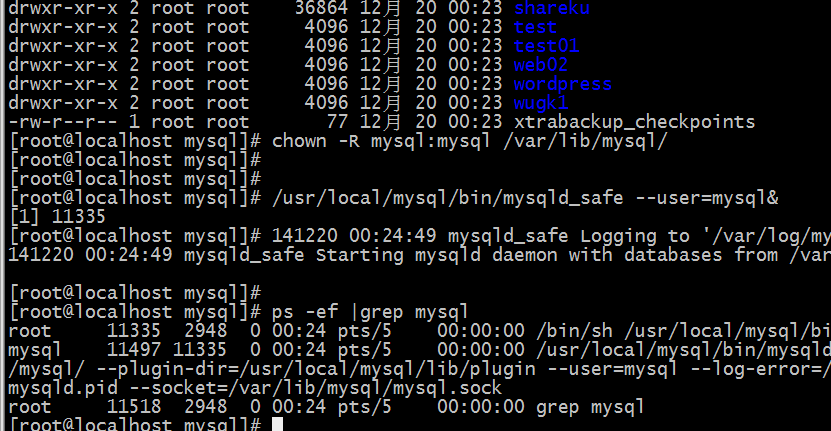Click the --socket=/var/lib/mysql/mysql.sock option
Viewport: 831px width, 431px height.
point(315,388)
